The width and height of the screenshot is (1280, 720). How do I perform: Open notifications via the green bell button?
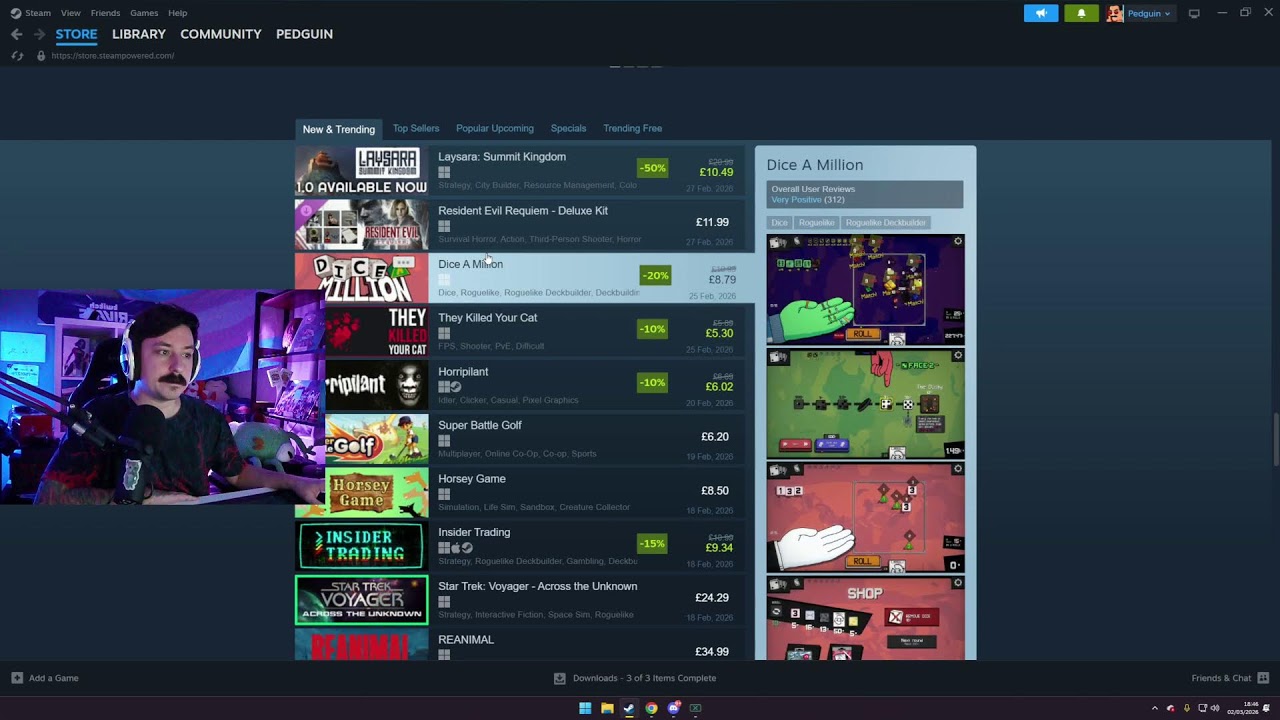pyautogui.click(x=1081, y=13)
